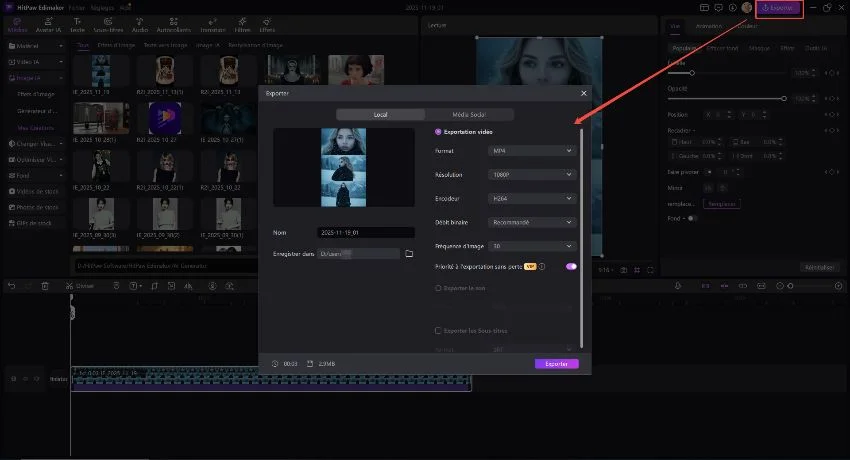850x460 pixels.
Task: Click the purple Exporter button in dialog
Action: (x=556, y=364)
